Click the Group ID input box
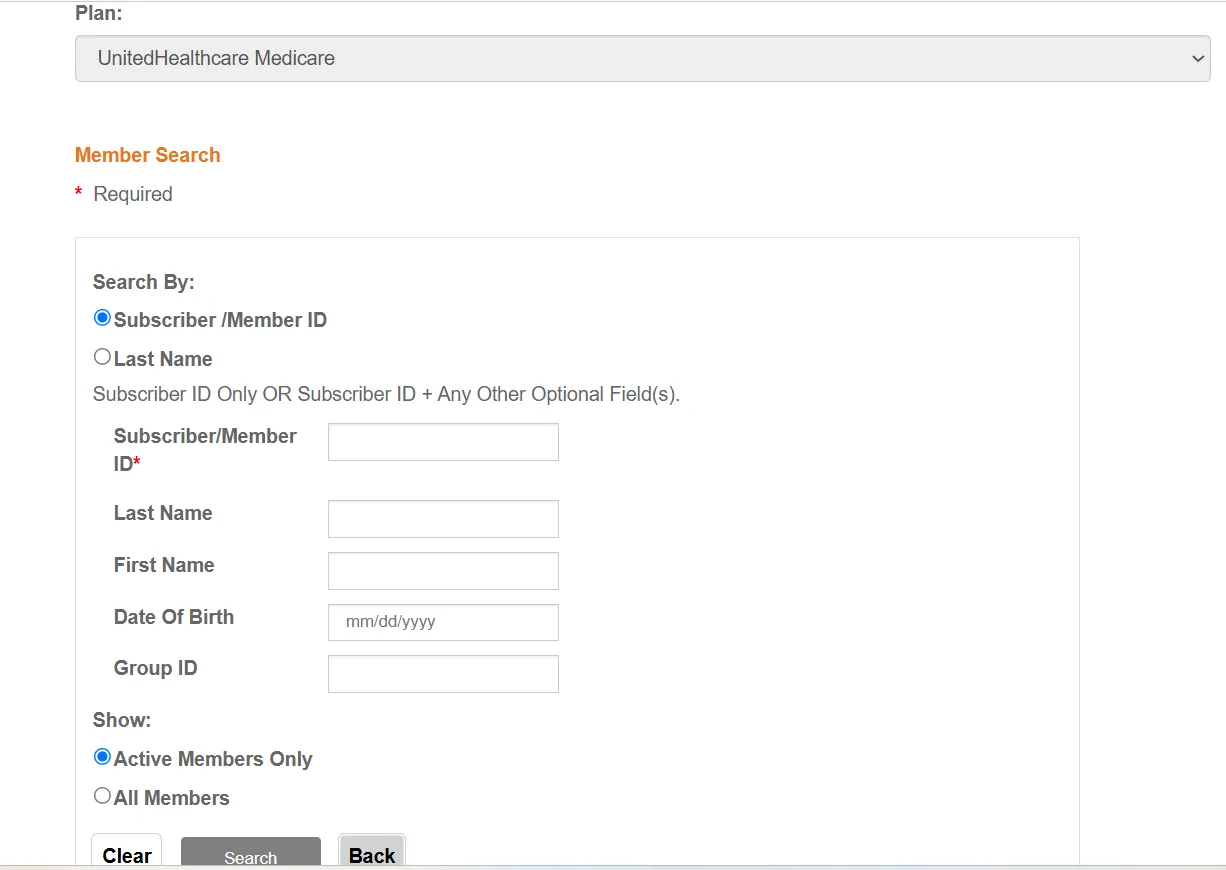The width and height of the screenshot is (1226, 870). [x=443, y=674]
